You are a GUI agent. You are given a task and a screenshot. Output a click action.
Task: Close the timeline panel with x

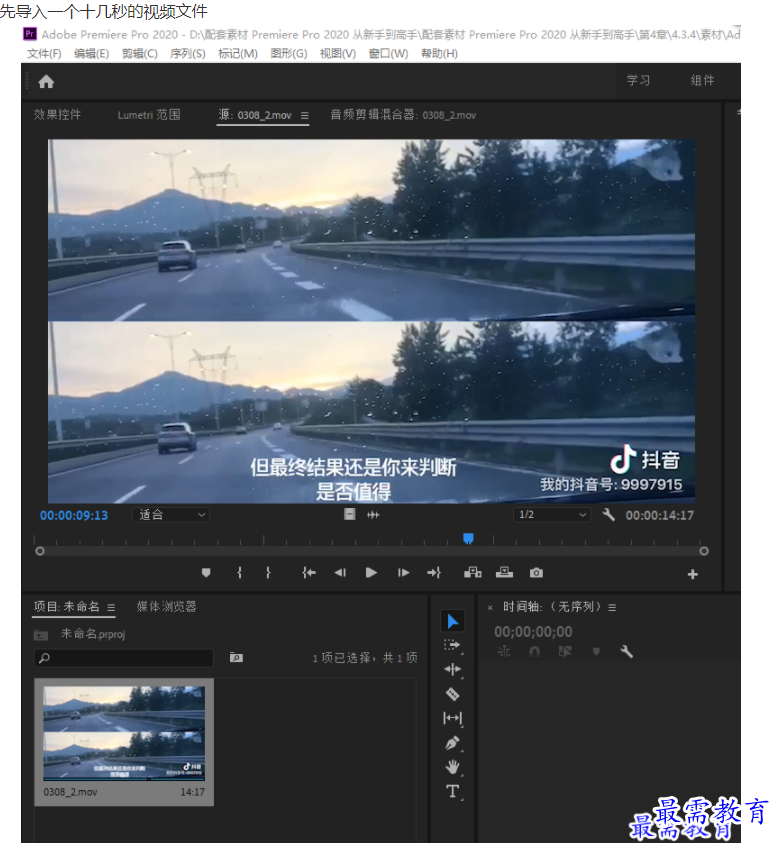[489, 608]
